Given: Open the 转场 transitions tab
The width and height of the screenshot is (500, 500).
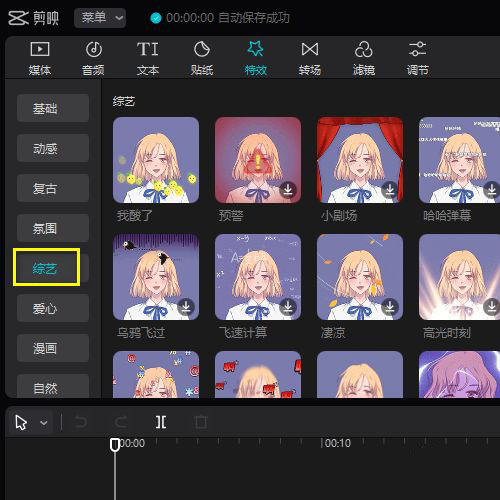Looking at the screenshot, I should tap(310, 58).
